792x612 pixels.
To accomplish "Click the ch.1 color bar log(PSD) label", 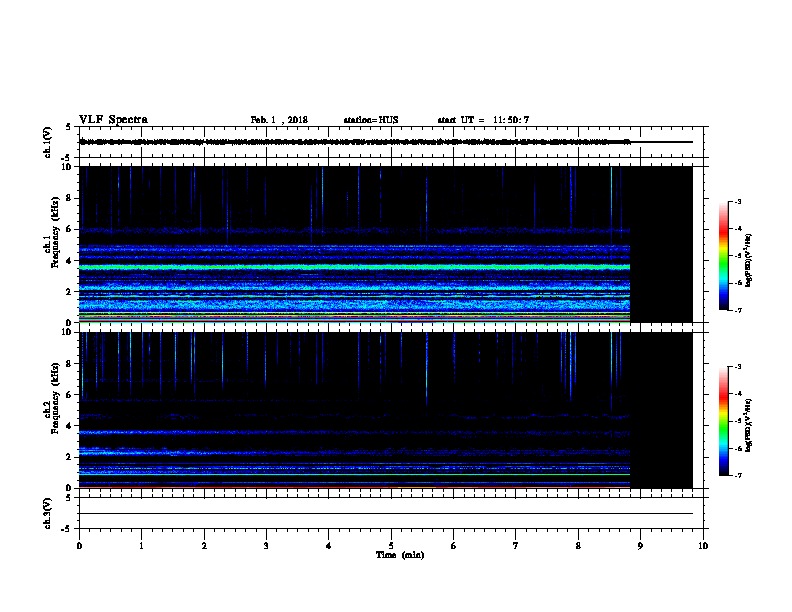I will 748,260.
